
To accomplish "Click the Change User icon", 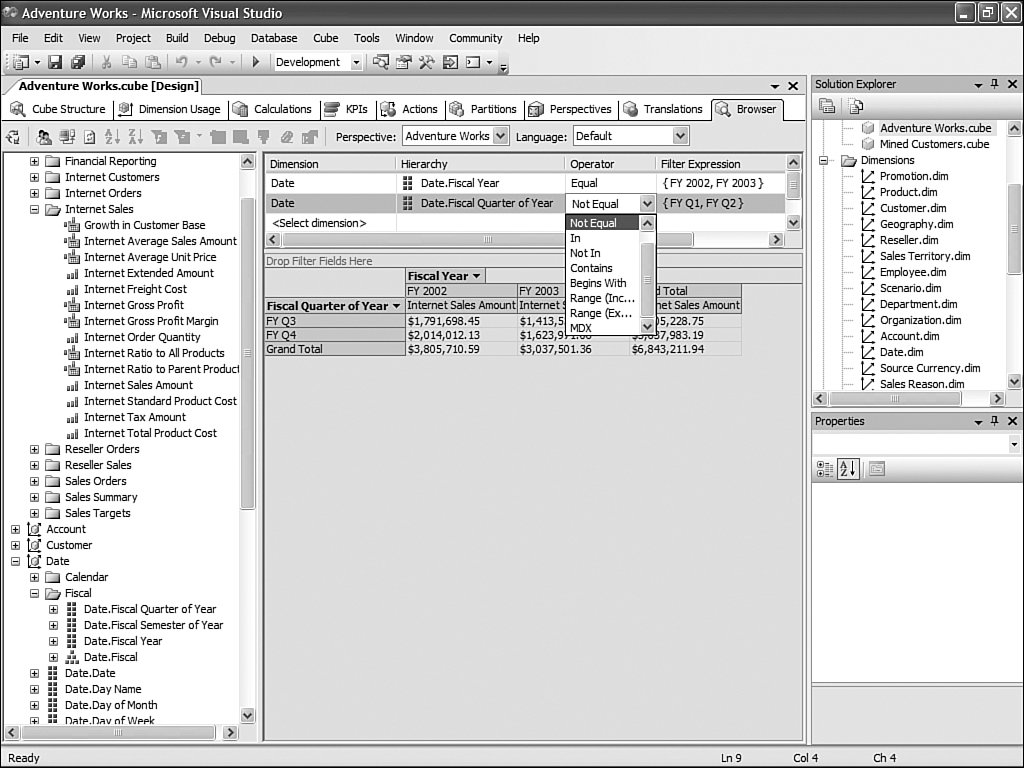I will pos(44,136).
